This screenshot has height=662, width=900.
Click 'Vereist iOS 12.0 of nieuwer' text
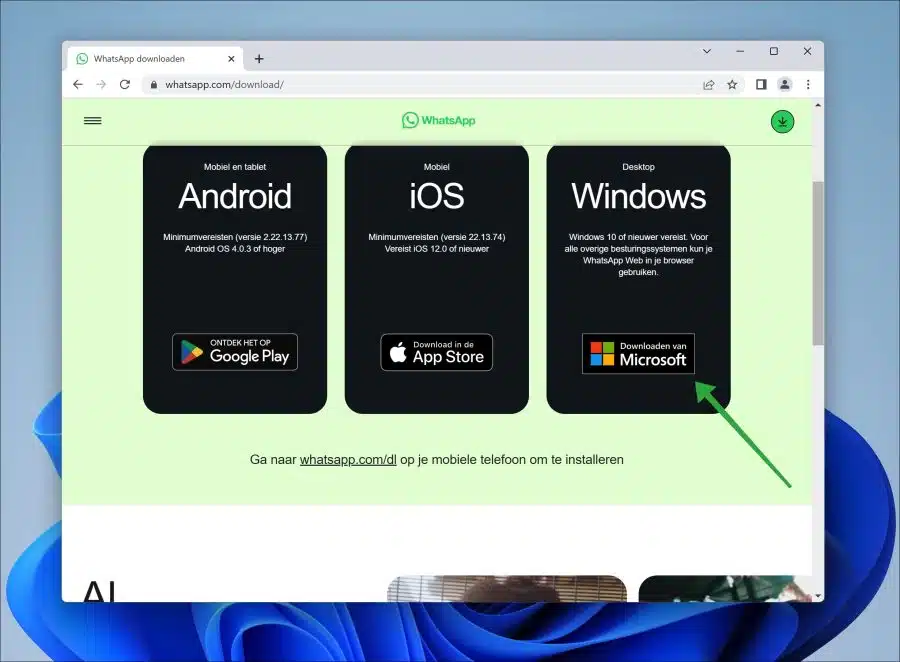tap(437, 249)
